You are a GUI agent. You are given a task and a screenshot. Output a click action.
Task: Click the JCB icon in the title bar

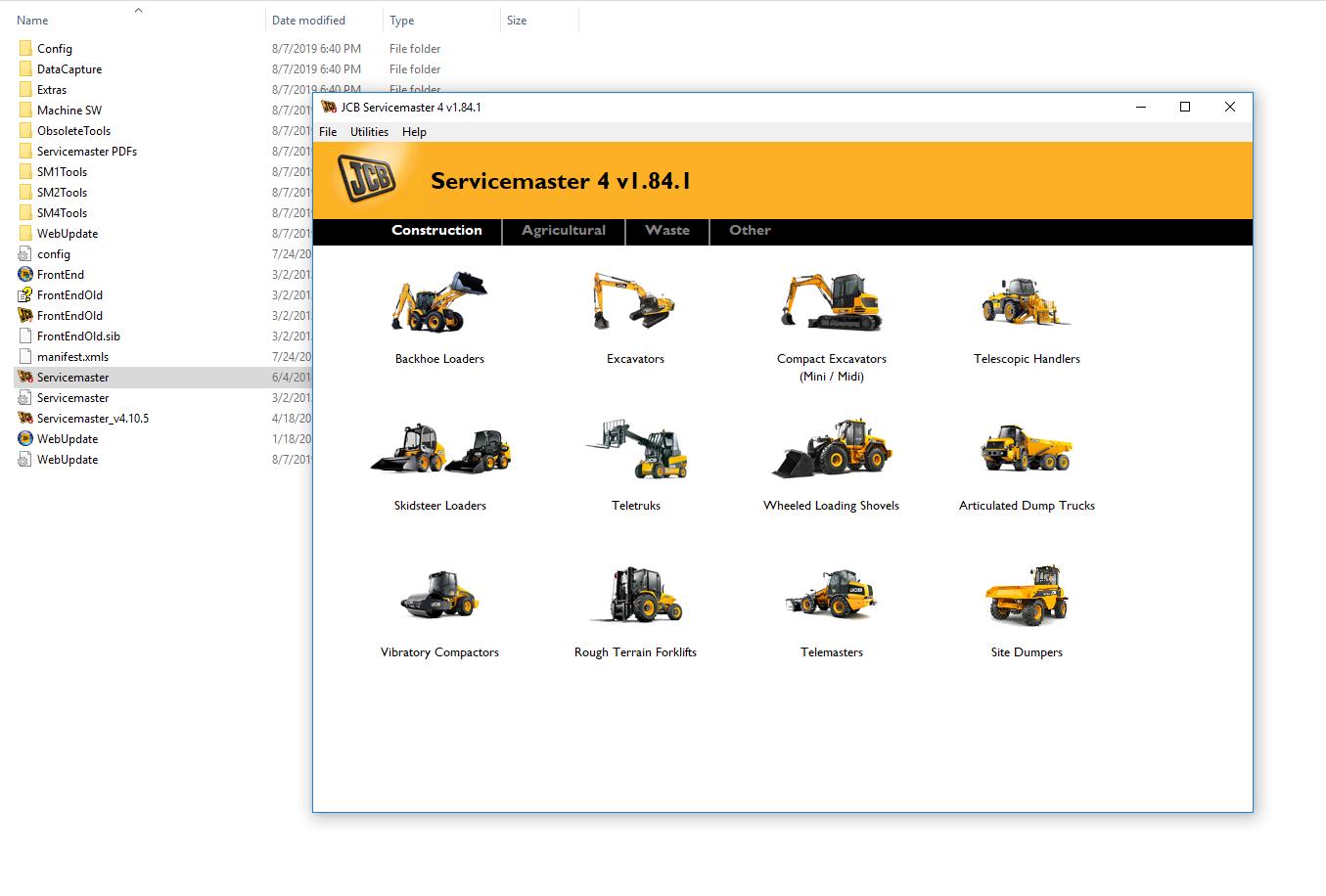[x=329, y=107]
